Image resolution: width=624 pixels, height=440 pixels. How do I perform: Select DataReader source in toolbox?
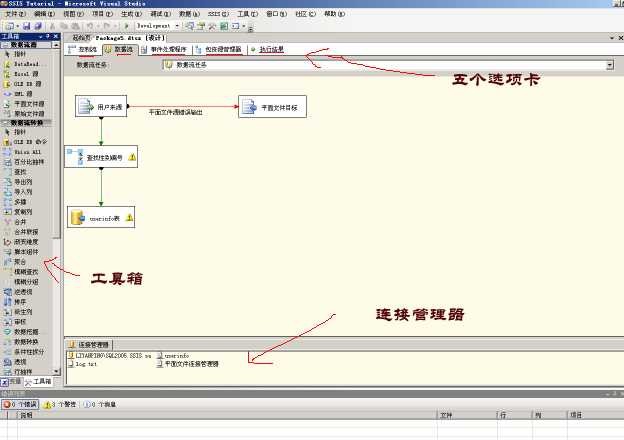click(25, 64)
